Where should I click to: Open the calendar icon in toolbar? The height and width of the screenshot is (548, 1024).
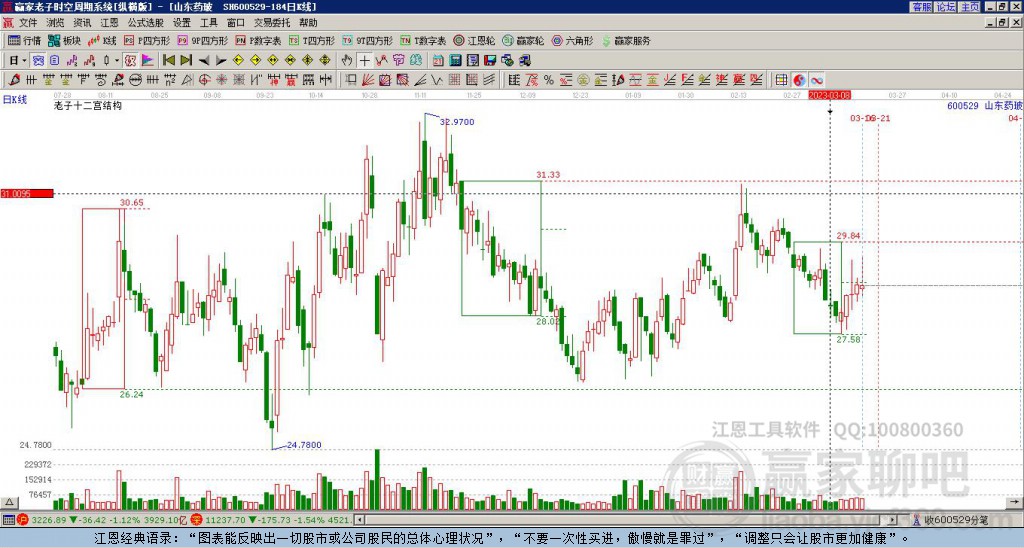[x=438, y=61]
